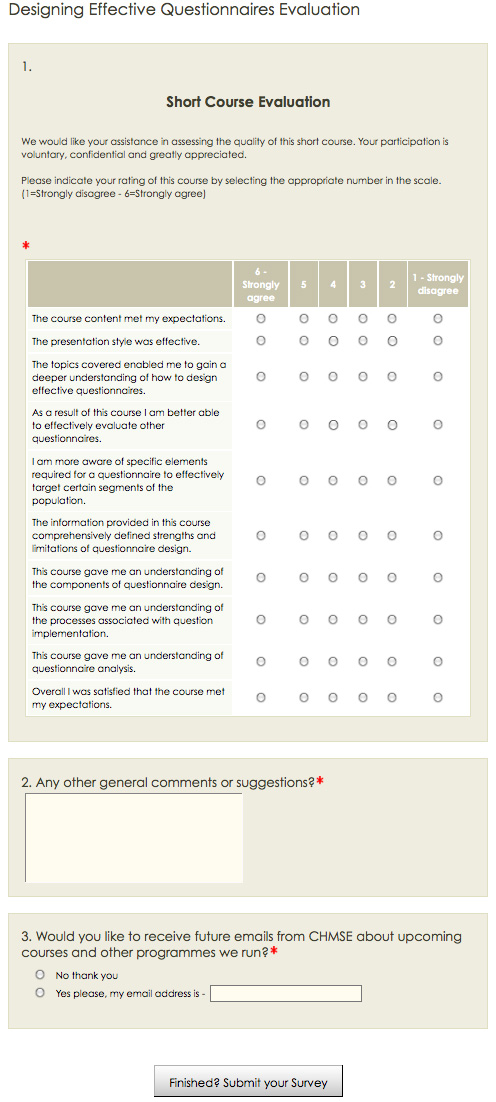Select 1 Strongly disagree for question implementation processes
The width and height of the screenshot is (496, 1102).
pos(438,620)
